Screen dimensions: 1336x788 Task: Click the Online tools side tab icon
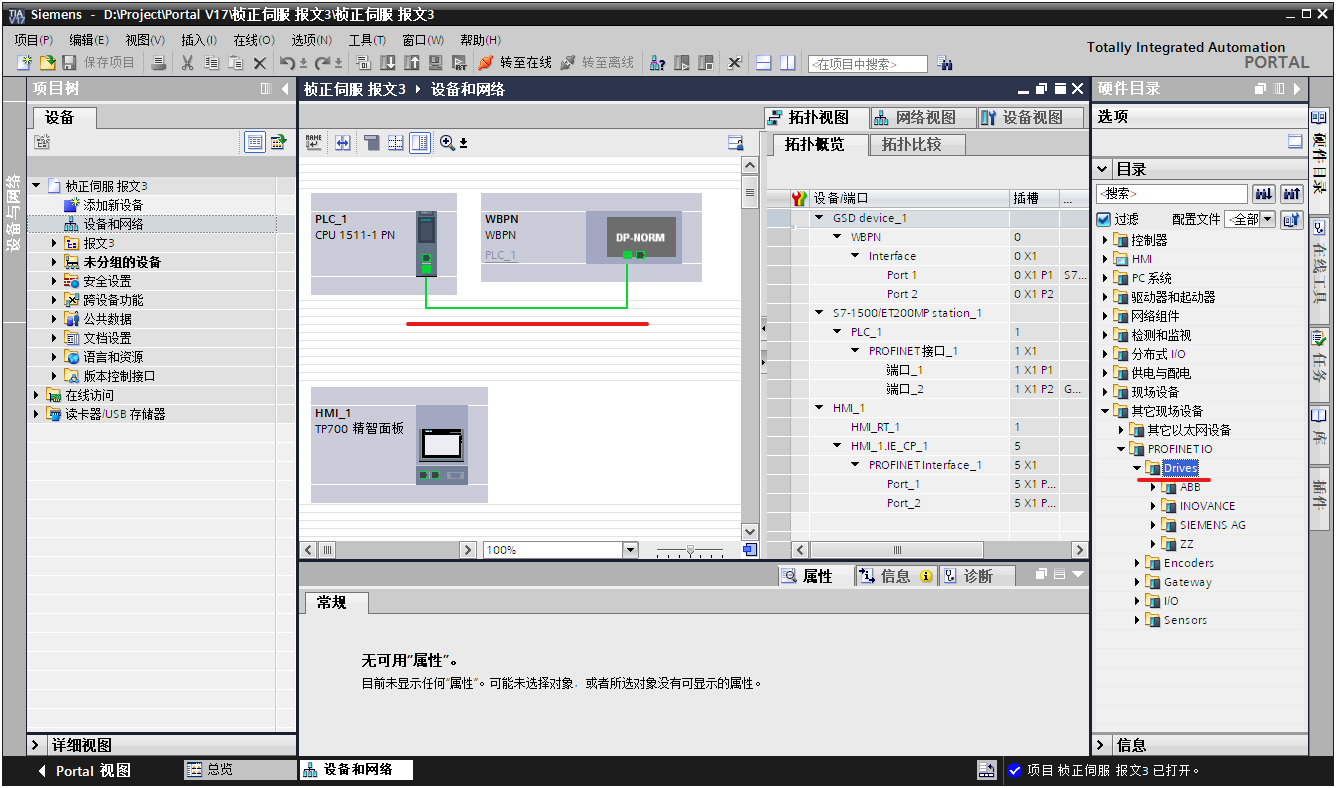(1319, 228)
